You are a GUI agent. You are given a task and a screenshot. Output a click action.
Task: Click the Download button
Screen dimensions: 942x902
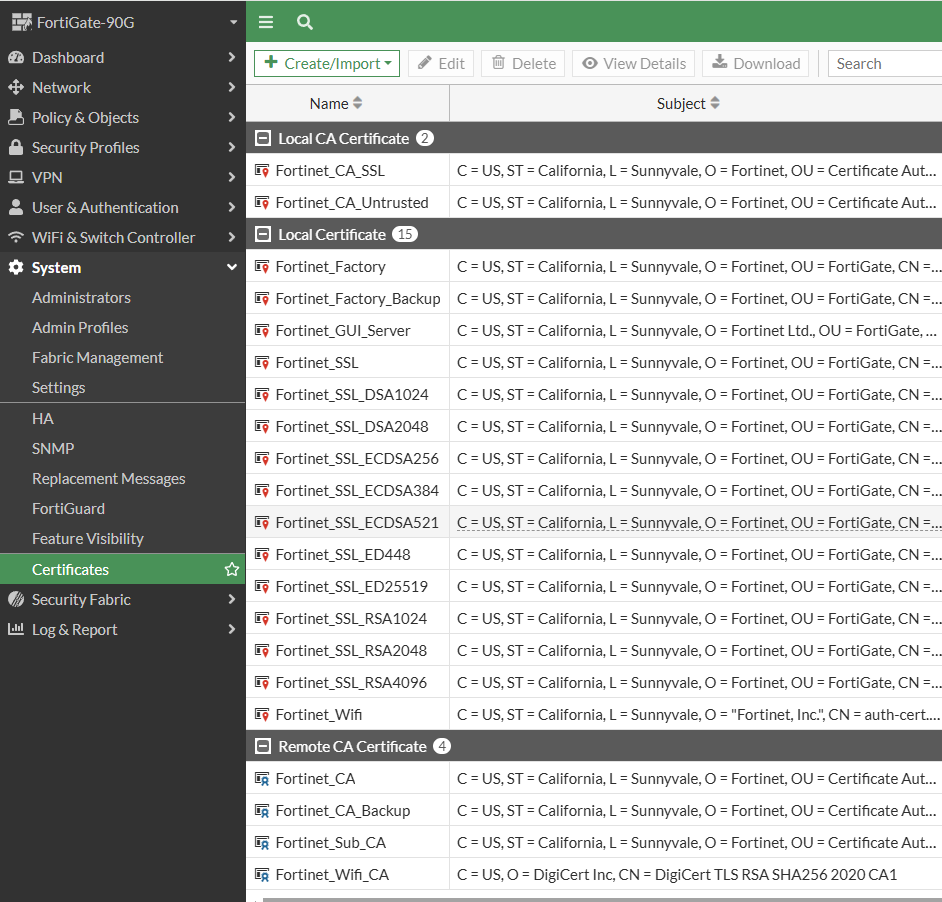pos(756,63)
